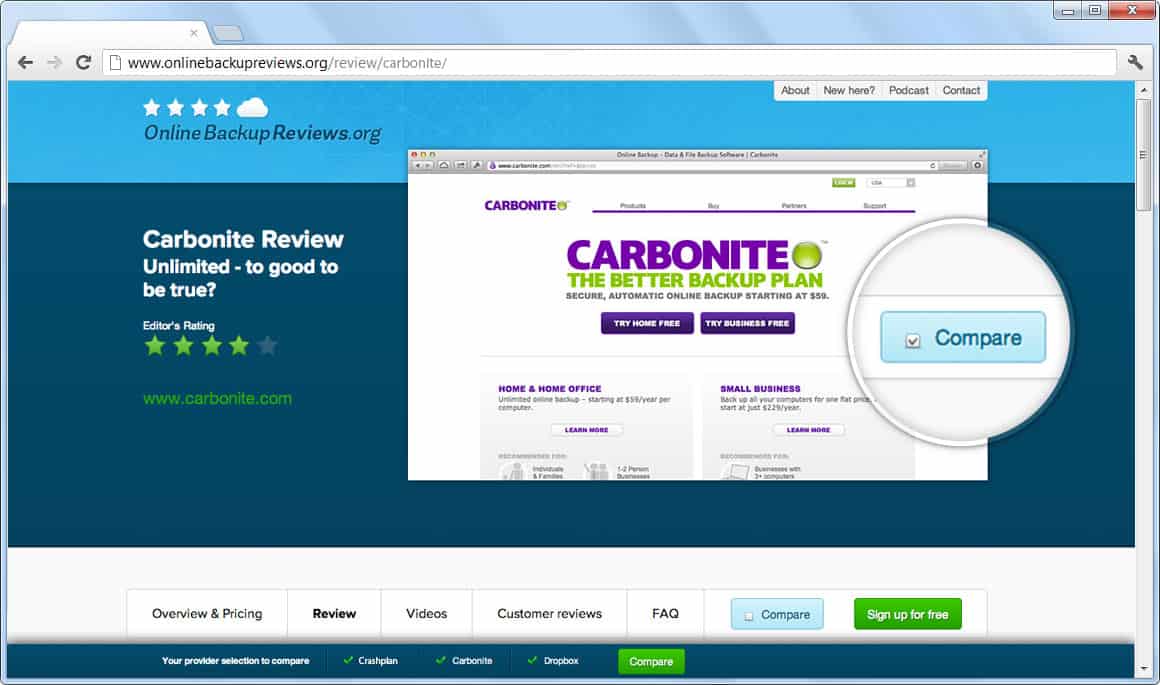The image size is (1160, 685).
Task: Click "Your provider selection to compare" text
Action: [235, 661]
